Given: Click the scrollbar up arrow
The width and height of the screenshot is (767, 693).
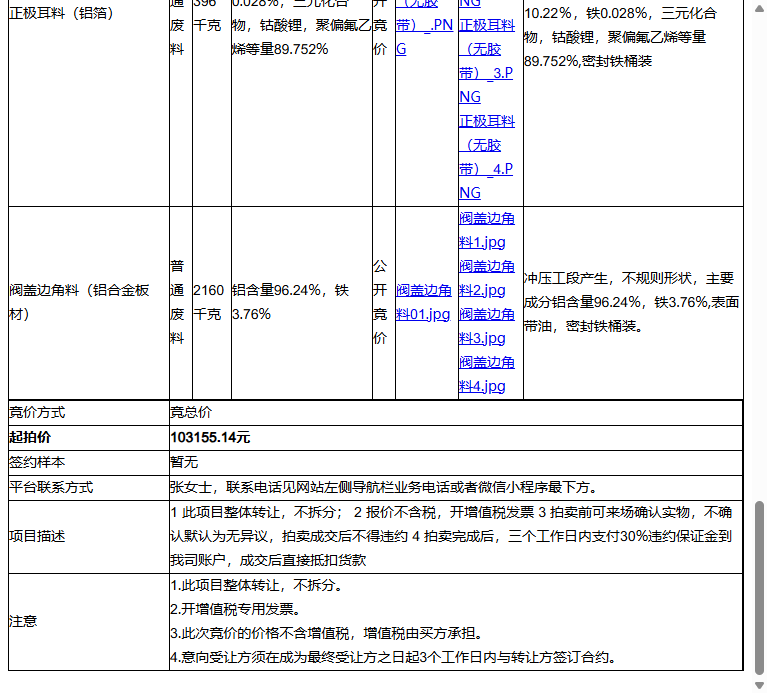Looking at the screenshot, I should (x=759, y=9).
